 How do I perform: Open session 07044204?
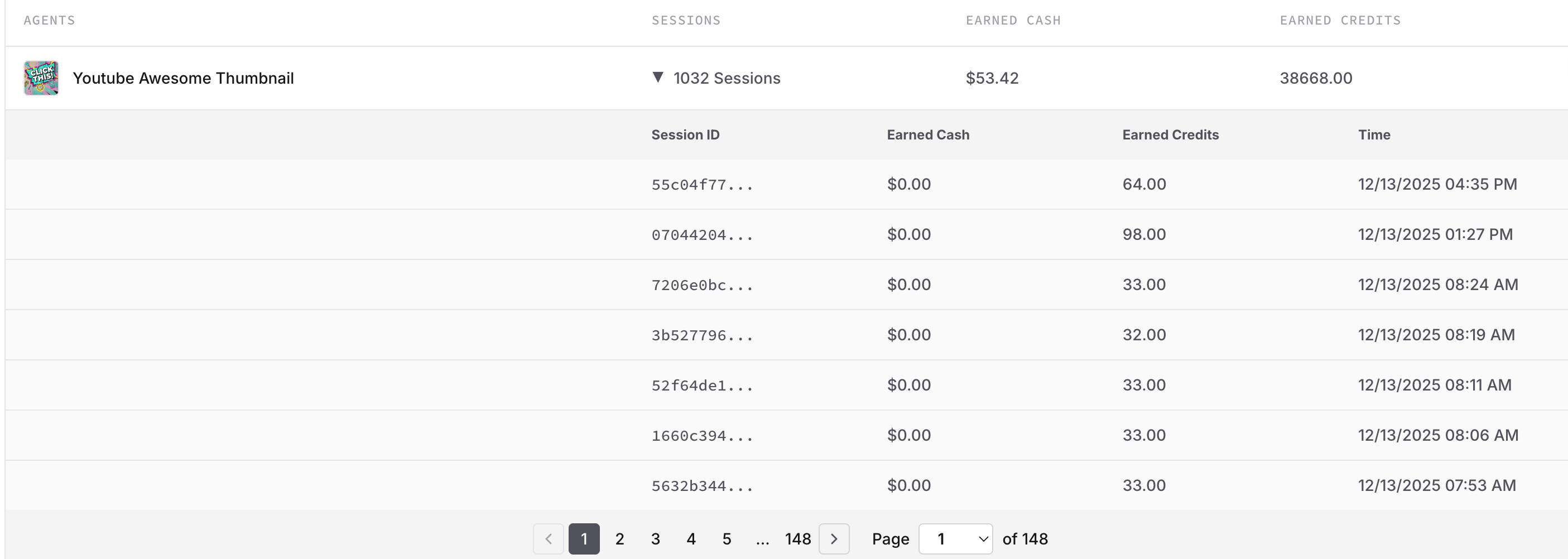702,235
